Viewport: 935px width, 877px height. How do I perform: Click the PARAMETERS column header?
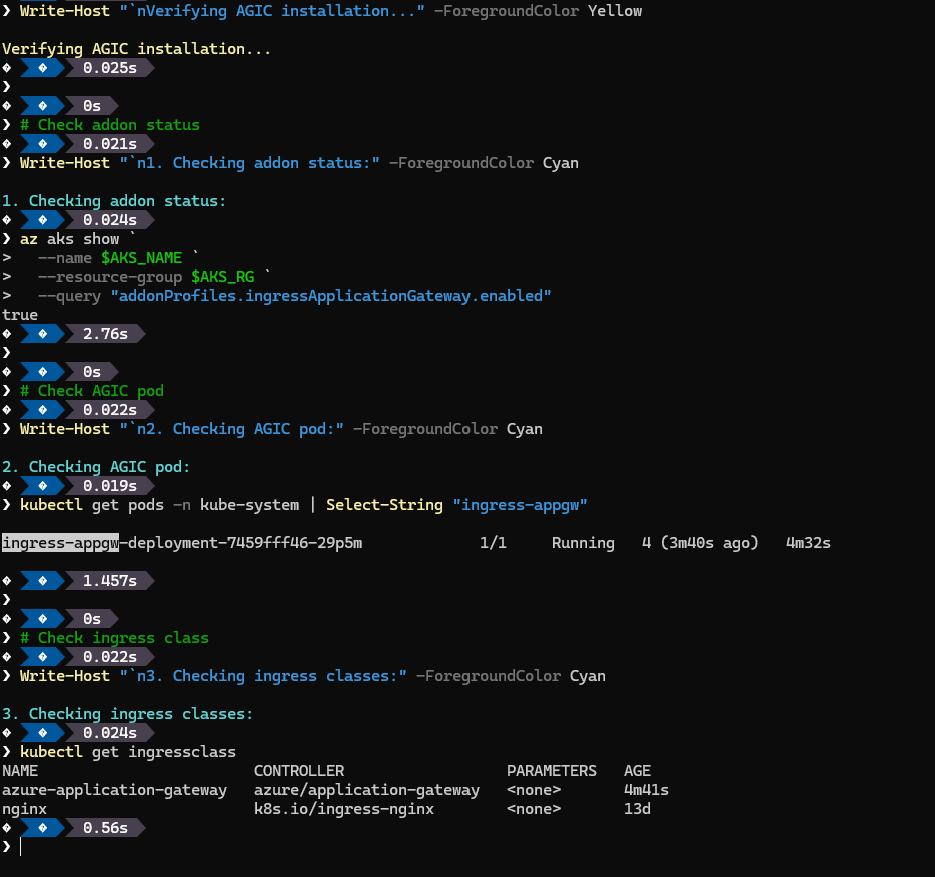point(551,771)
